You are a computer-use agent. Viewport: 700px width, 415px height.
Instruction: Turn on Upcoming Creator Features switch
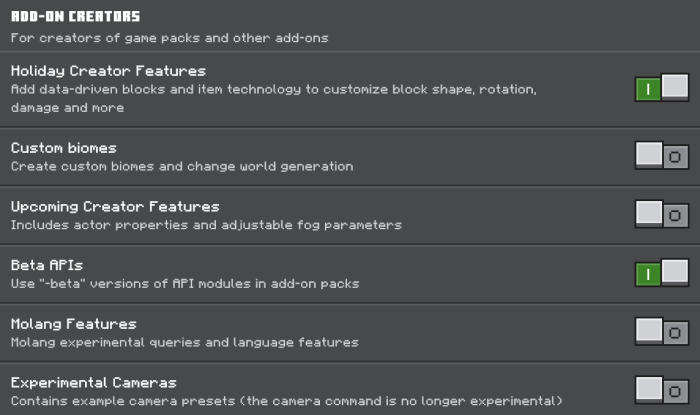click(x=661, y=214)
